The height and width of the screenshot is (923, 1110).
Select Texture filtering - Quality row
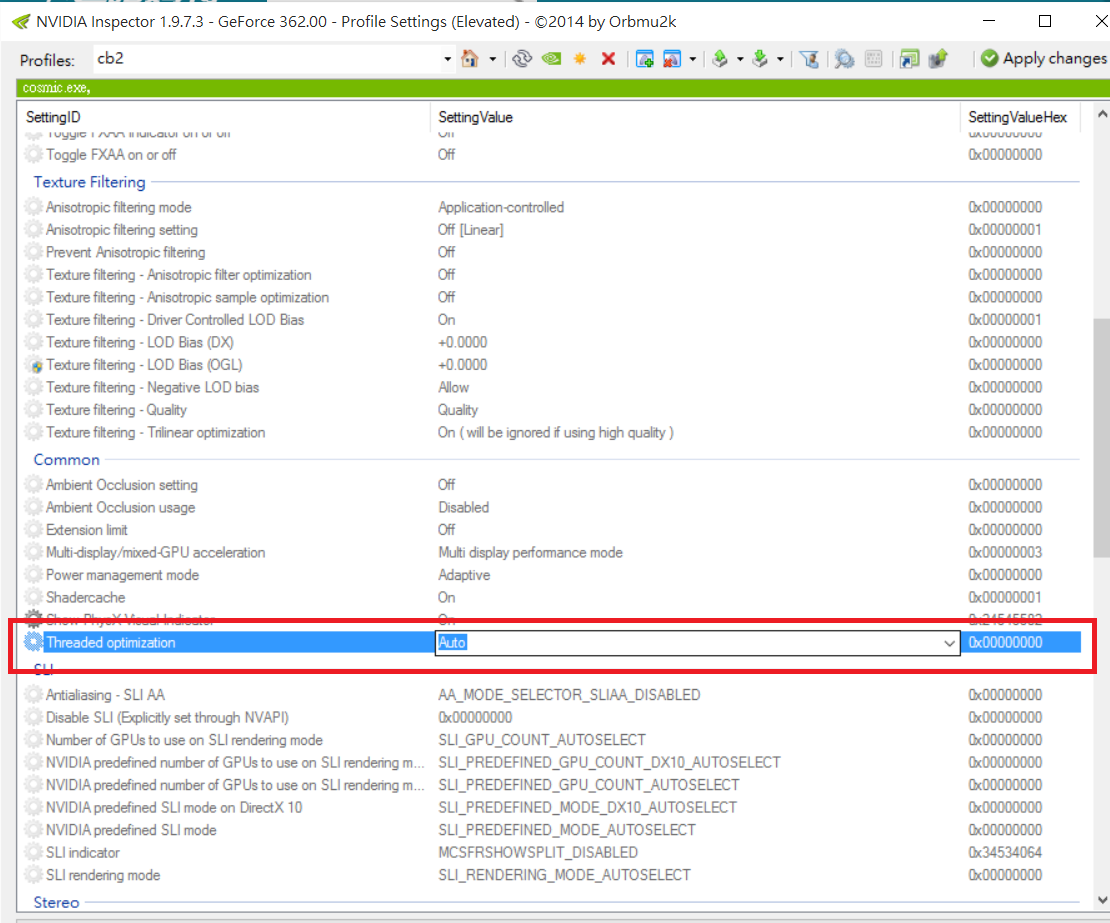point(551,411)
